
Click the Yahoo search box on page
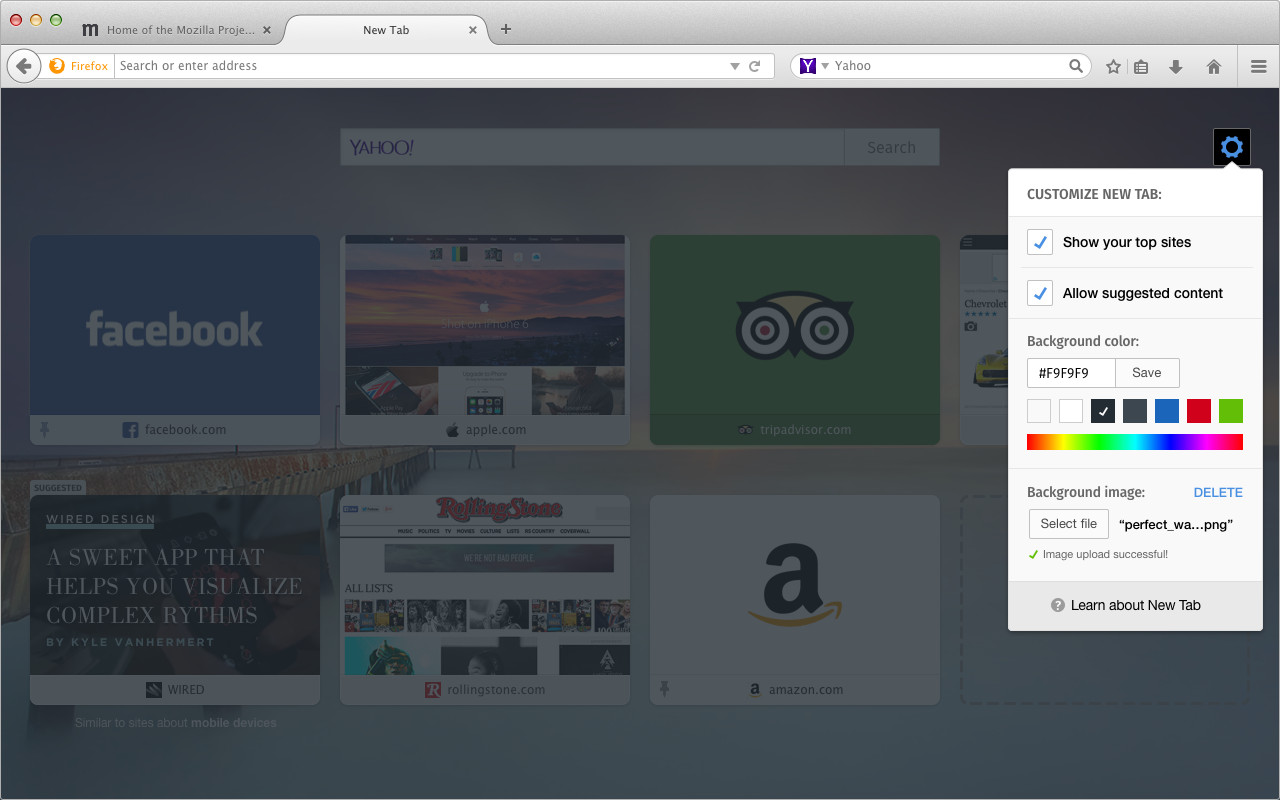tap(592, 147)
